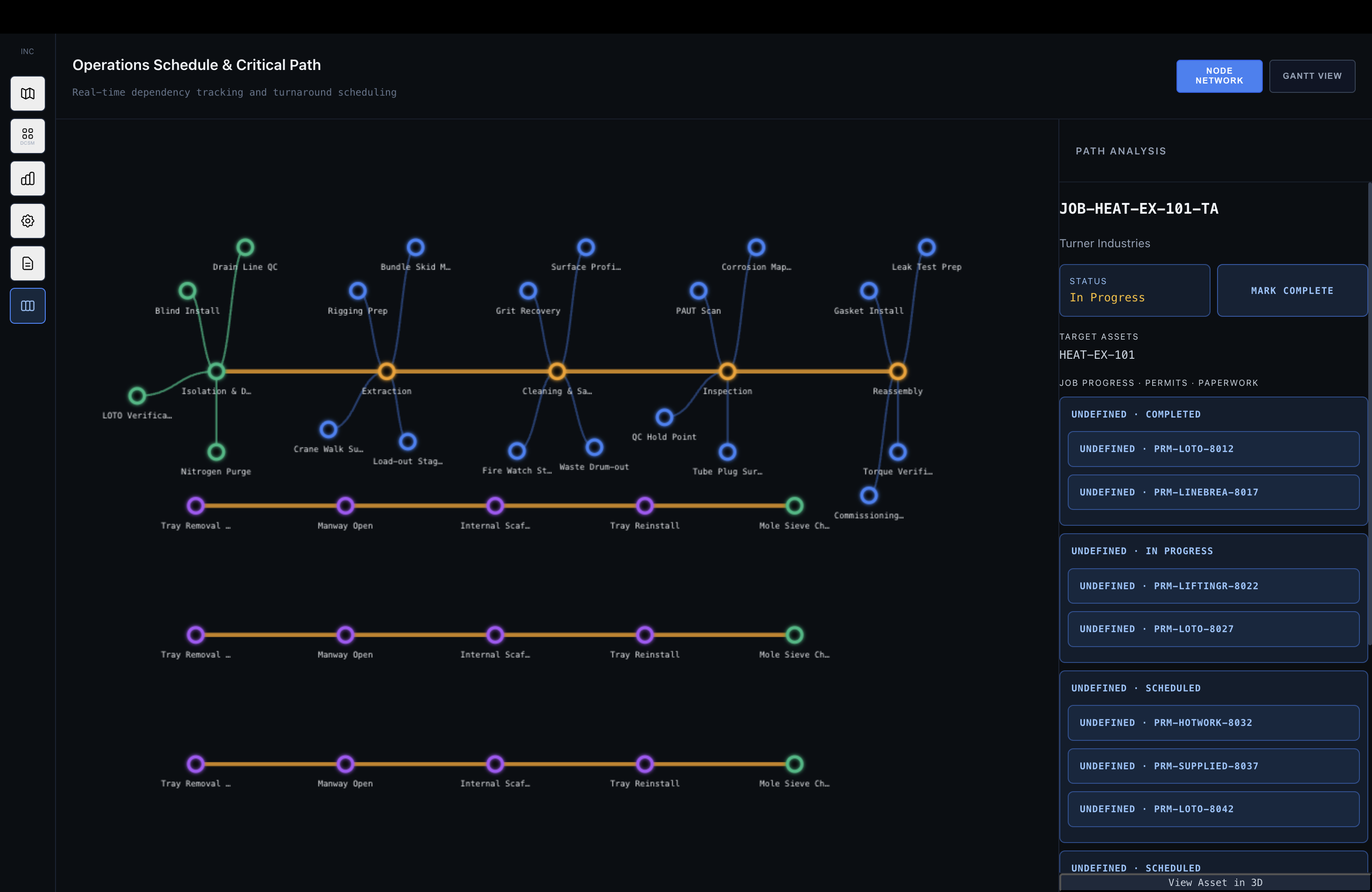This screenshot has width=1372, height=892.
Task: Click the INC label in sidebar
Action: (x=27, y=51)
